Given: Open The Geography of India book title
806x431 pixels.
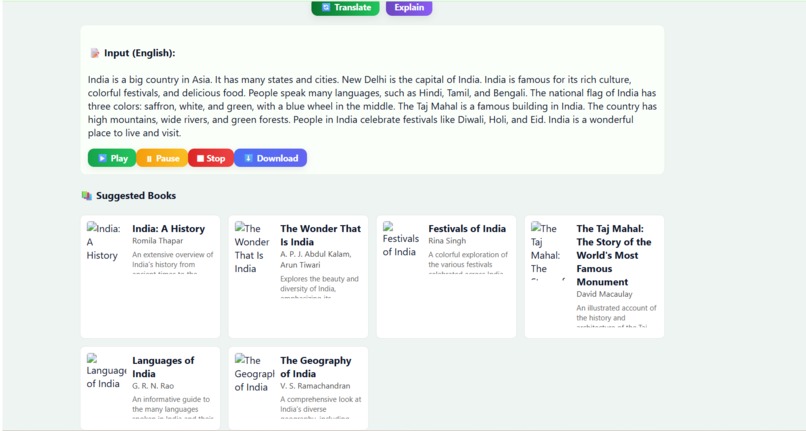Looking at the screenshot, I should [x=316, y=367].
